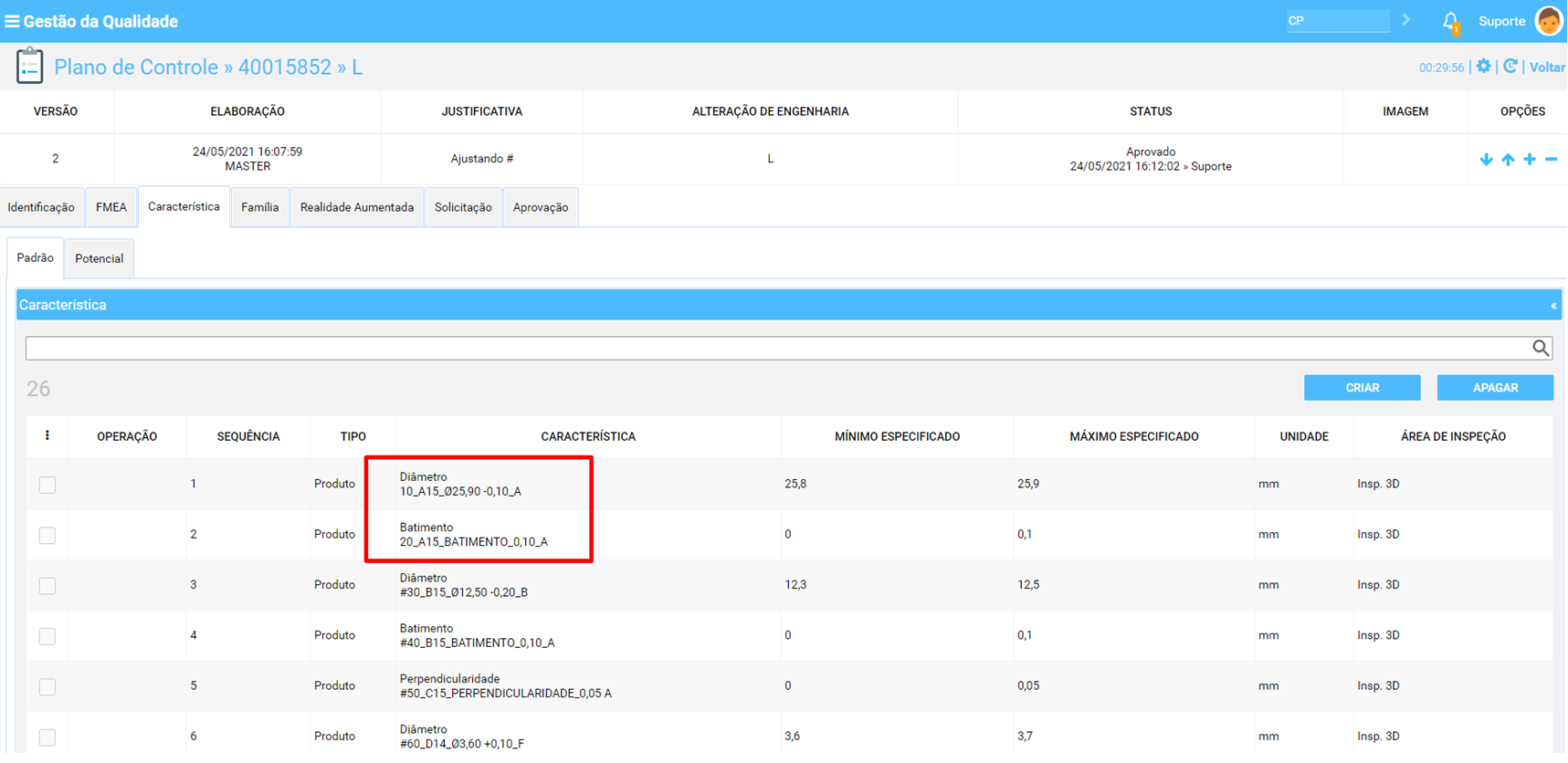
Task: Sort by MÍNIMO ESPECIFICADO column header
Action: (x=897, y=437)
